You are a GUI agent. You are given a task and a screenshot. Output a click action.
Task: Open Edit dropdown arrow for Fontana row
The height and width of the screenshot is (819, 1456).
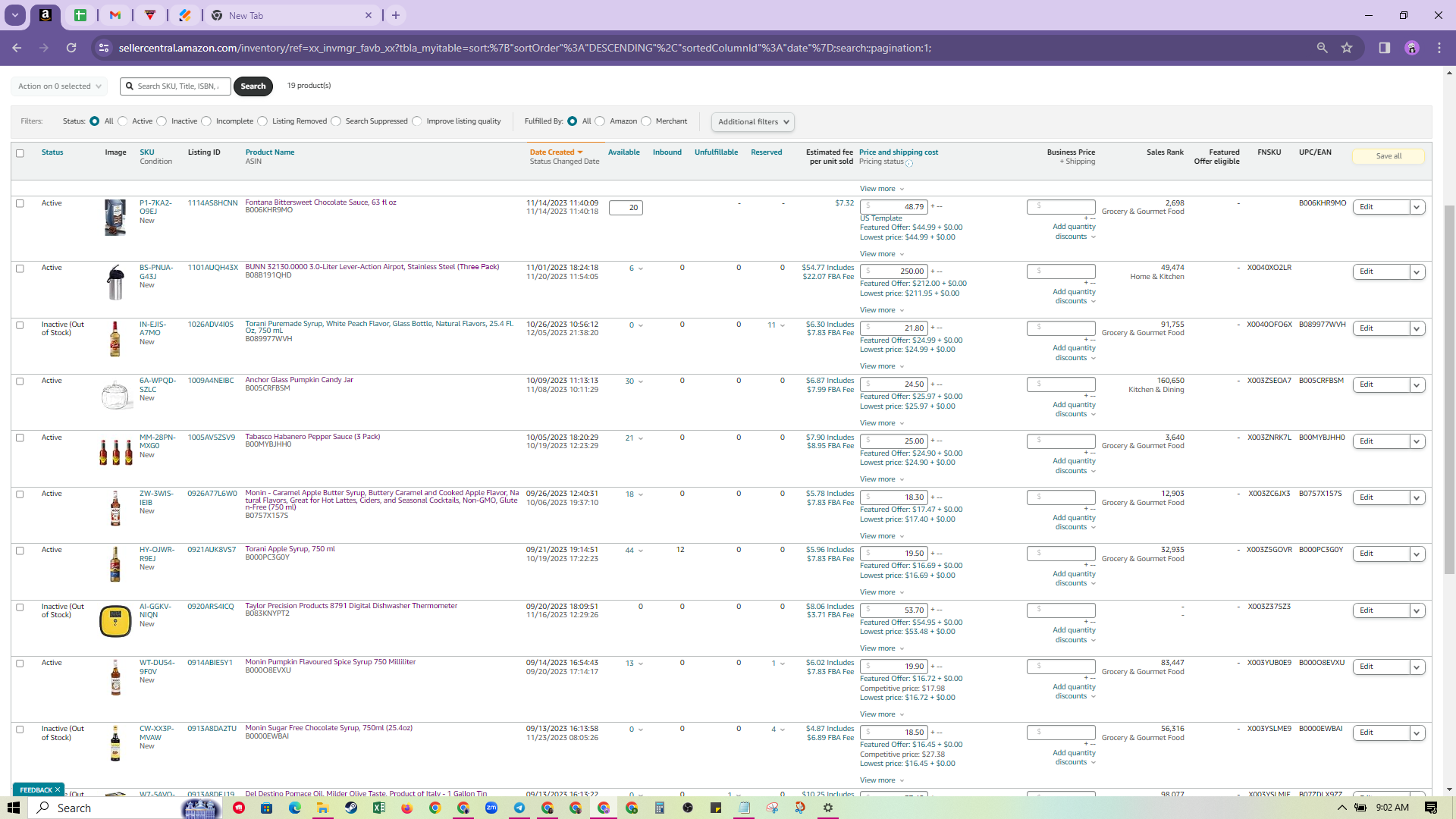(x=1417, y=207)
